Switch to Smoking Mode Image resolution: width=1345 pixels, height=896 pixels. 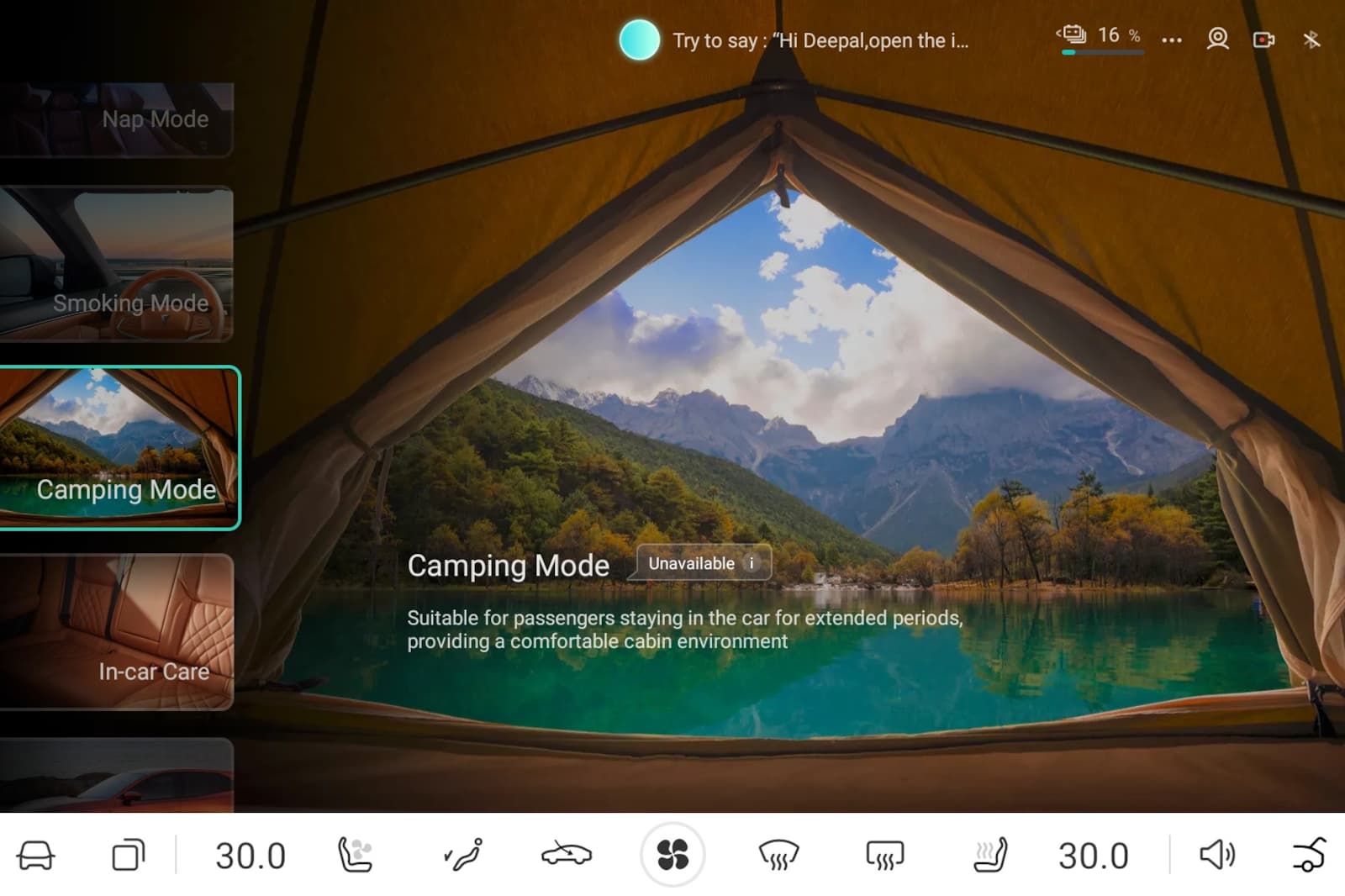tap(118, 265)
